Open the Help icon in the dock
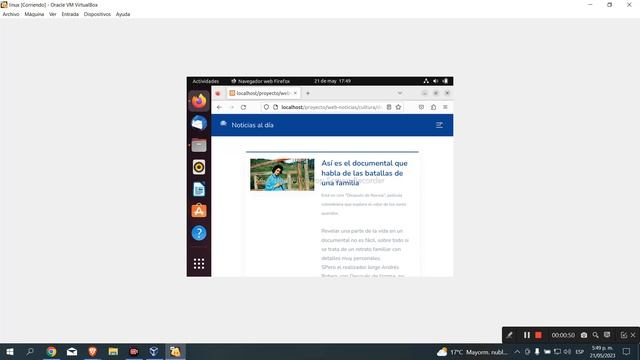Image resolution: width=640 pixels, height=360 pixels. coord(199,233)
